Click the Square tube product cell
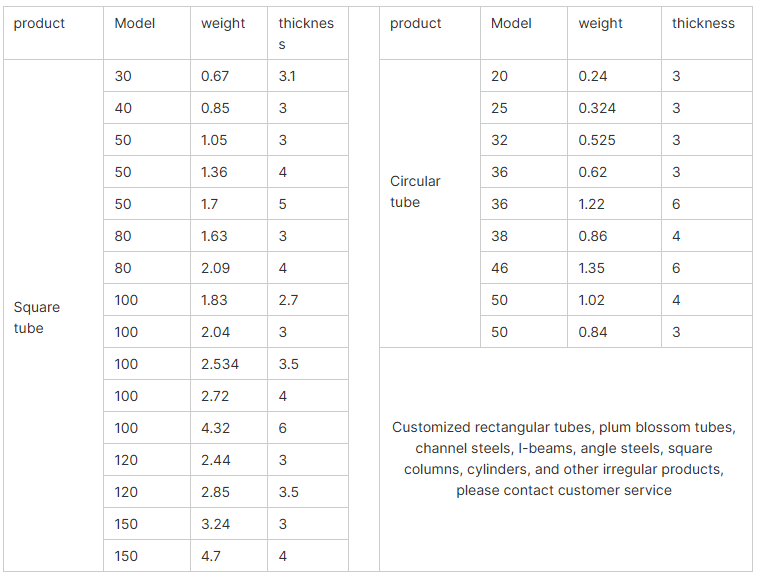 click(53, 316)
